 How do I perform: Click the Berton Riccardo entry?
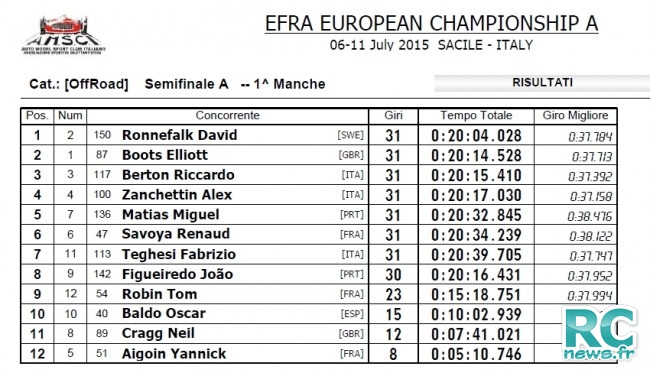[178, 175]
